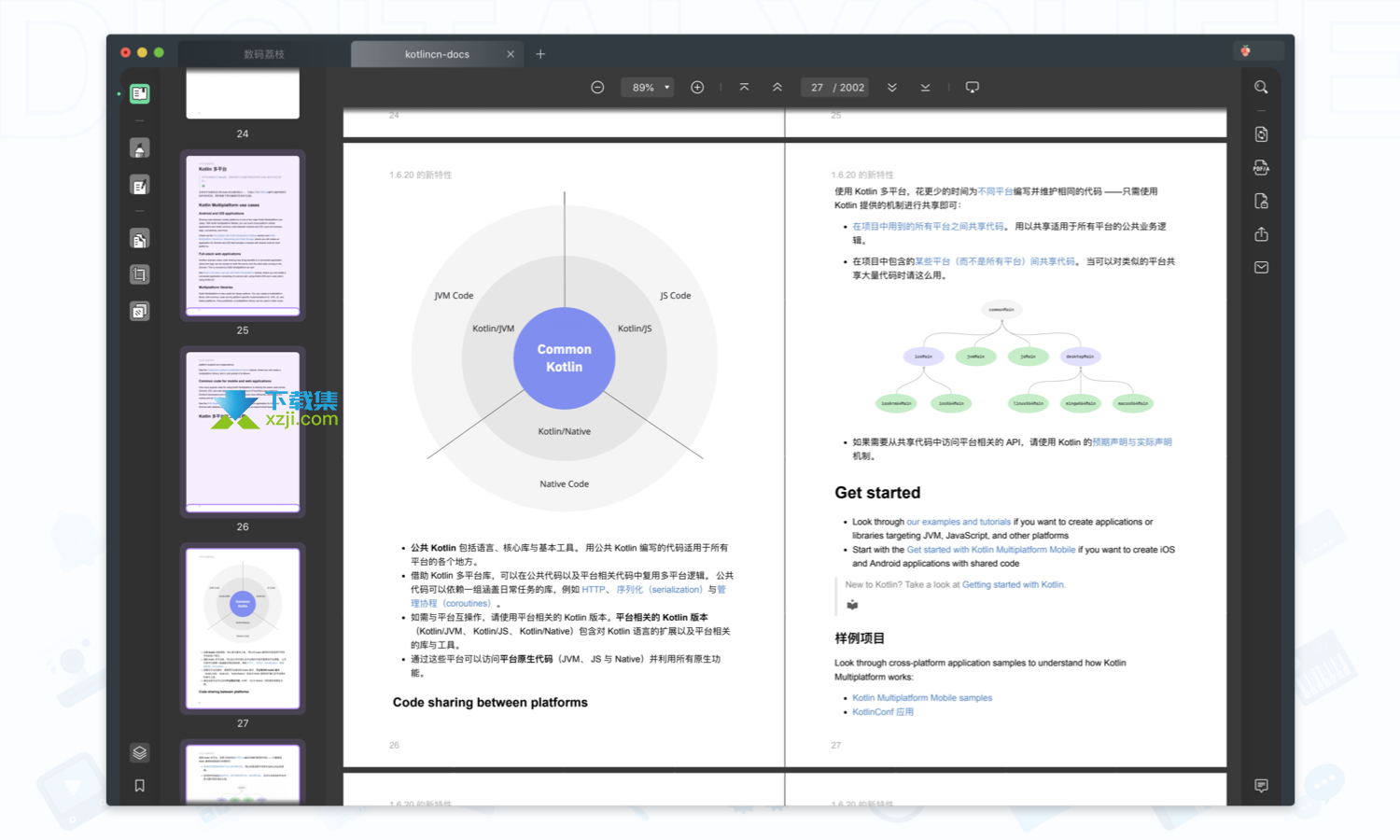Select page 26 thumbnail

pyautogui.click(x=243, y=431)
